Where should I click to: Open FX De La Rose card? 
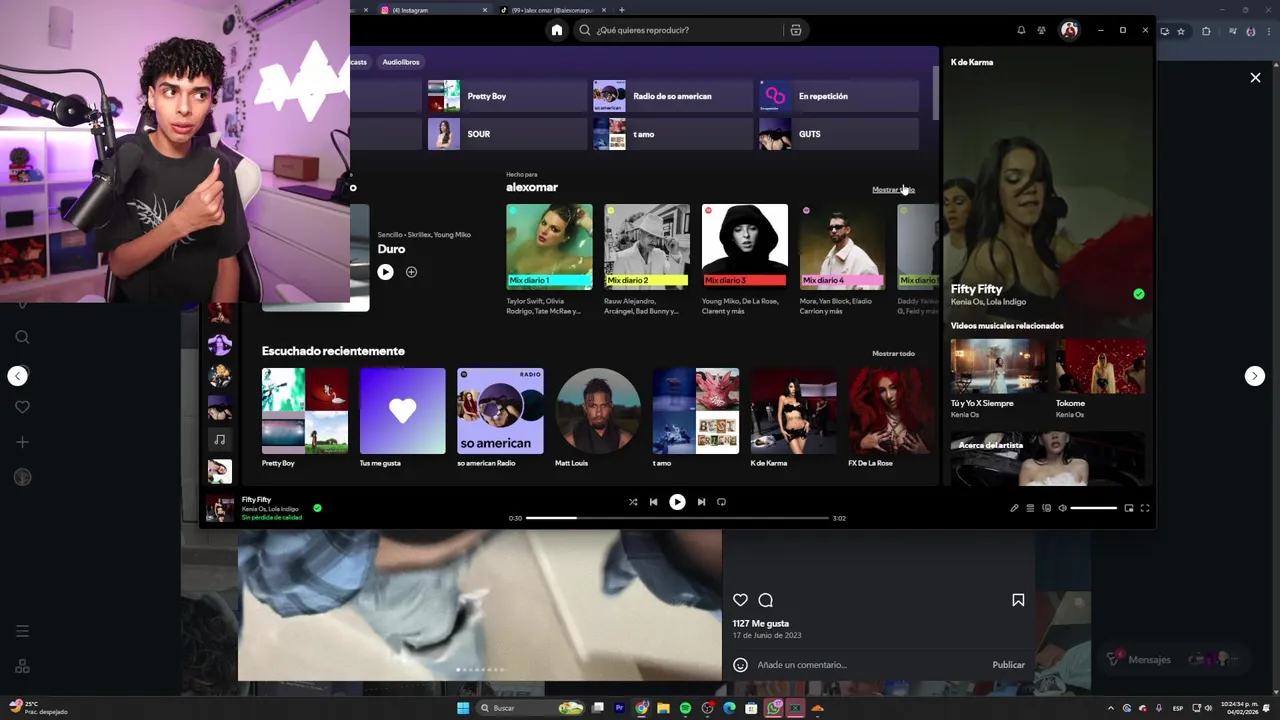click(891, 418)
